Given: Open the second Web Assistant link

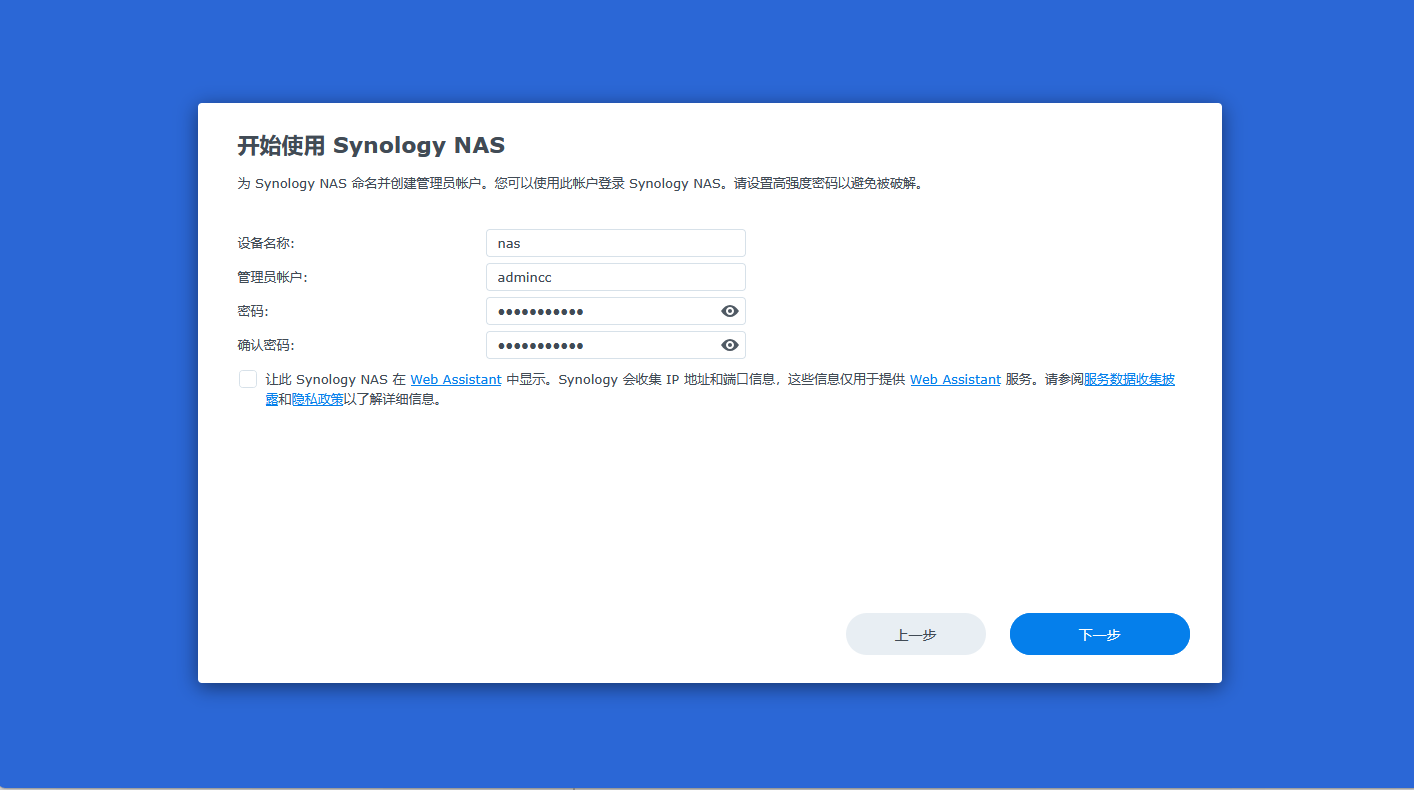Looking at the screenshot, I should click(955, 380).
